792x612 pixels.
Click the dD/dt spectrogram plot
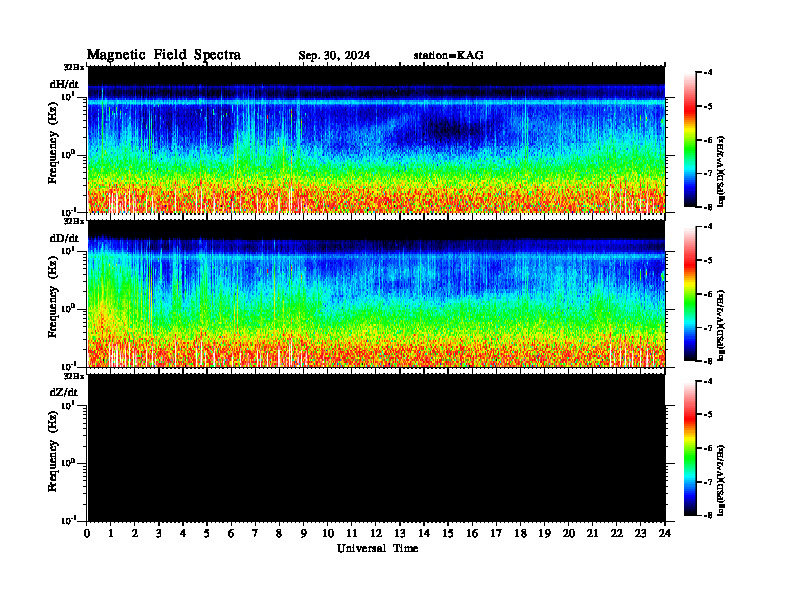[376, 294]
